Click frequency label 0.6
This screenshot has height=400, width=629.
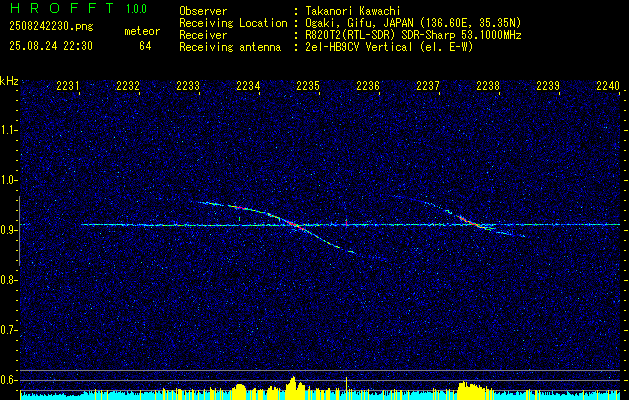click(9, 380)
